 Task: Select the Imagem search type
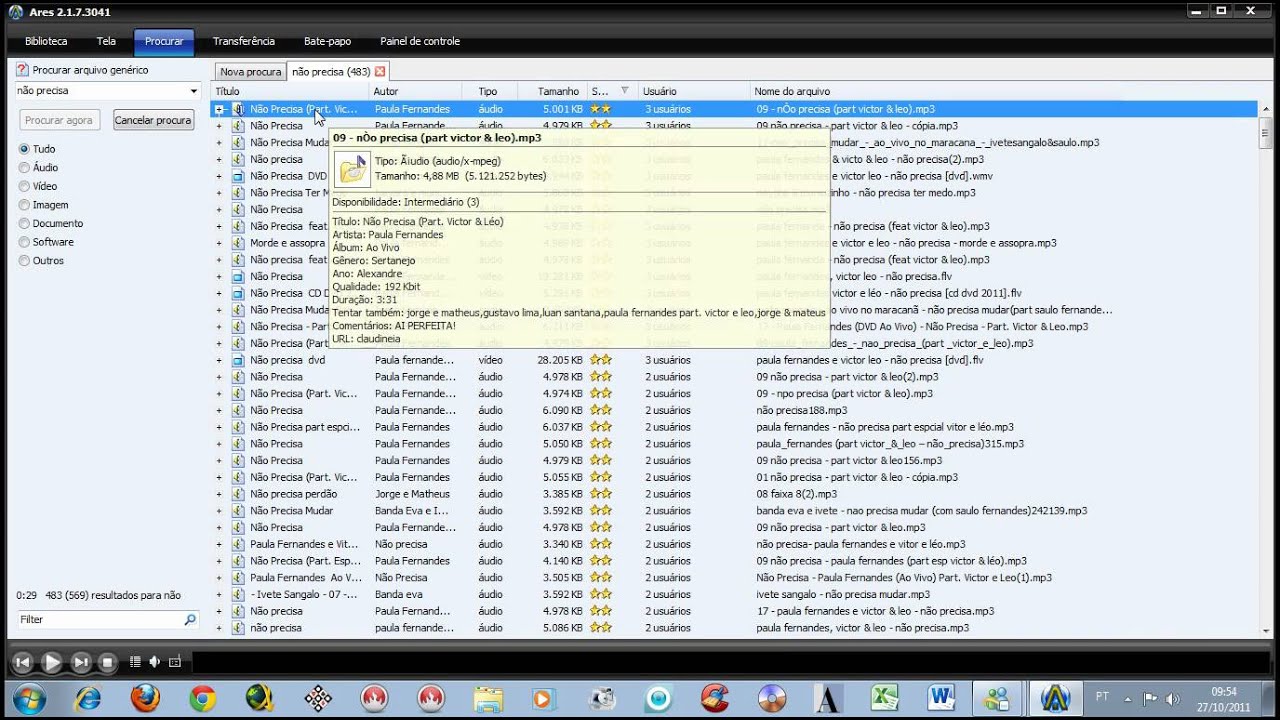pos(24,205)
